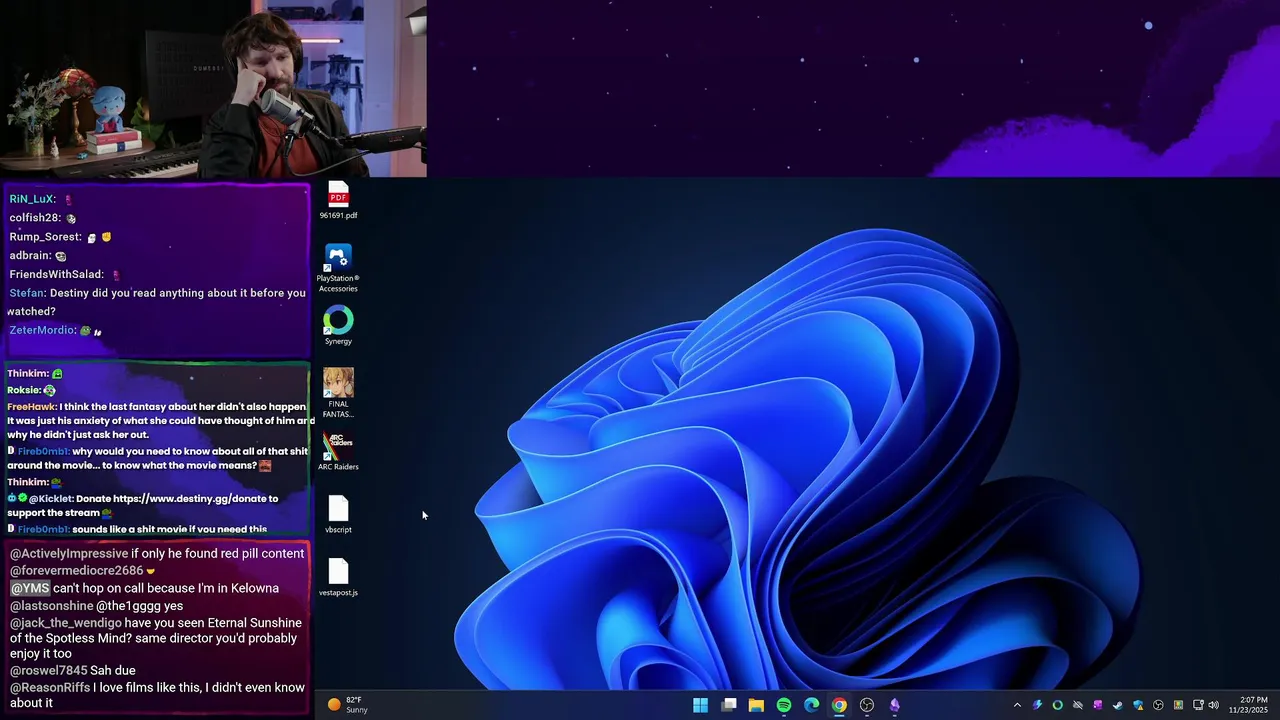Select the 961691.pdf file on the desktop
Screen dimensions: 1280x720
[x=338, y=201]
